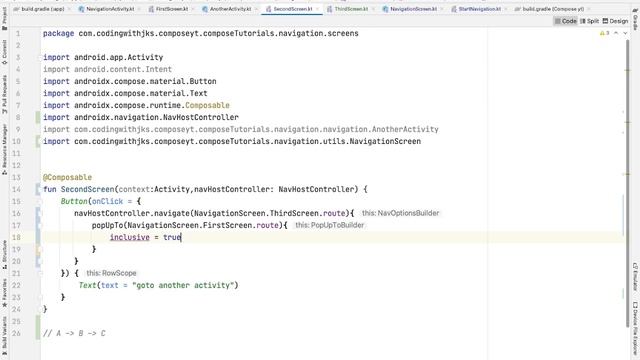Close the NavigationActivity.kt tab
The width and height of the screenshot is (640, 360).
140,9
